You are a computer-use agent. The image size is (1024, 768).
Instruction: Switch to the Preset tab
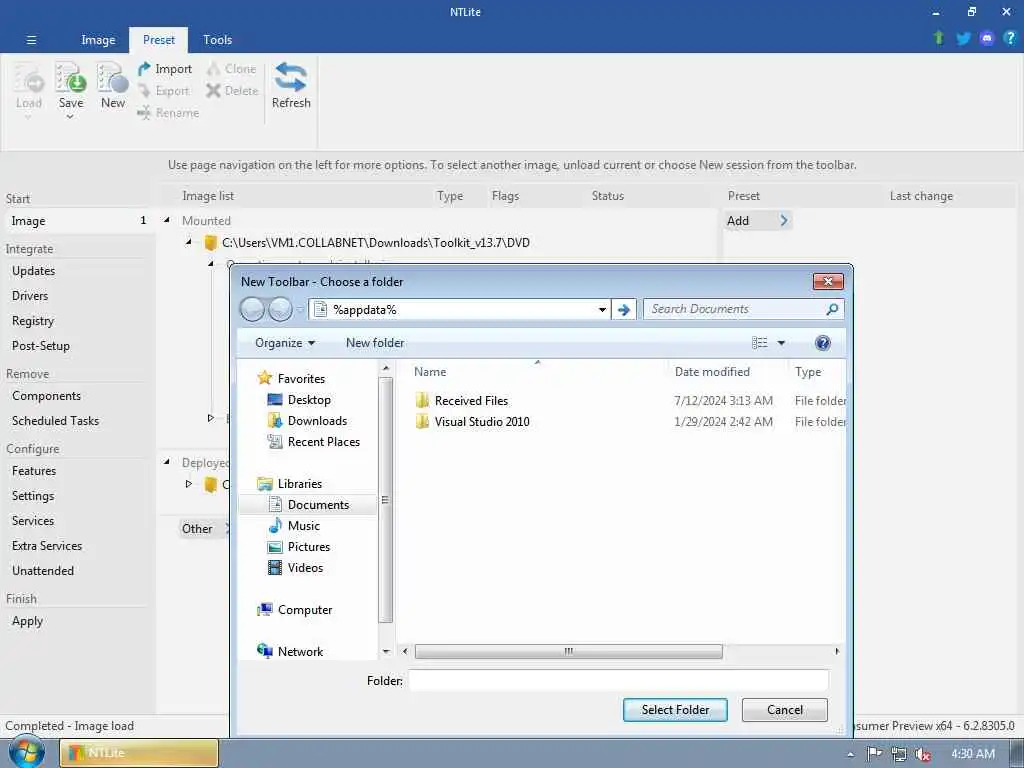[x=159, y=40]
